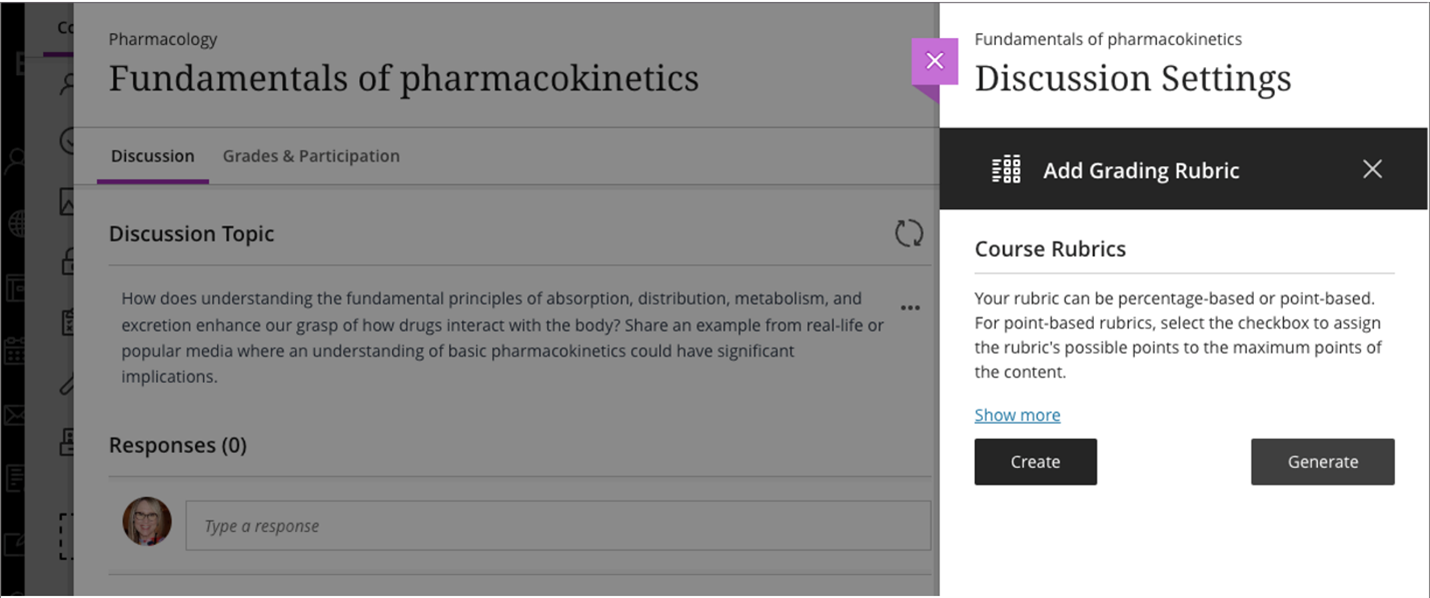Dismiss the Add Grading Rubric bar
The width and height of the screenshot is (1430, 598).
point(1372,169)
